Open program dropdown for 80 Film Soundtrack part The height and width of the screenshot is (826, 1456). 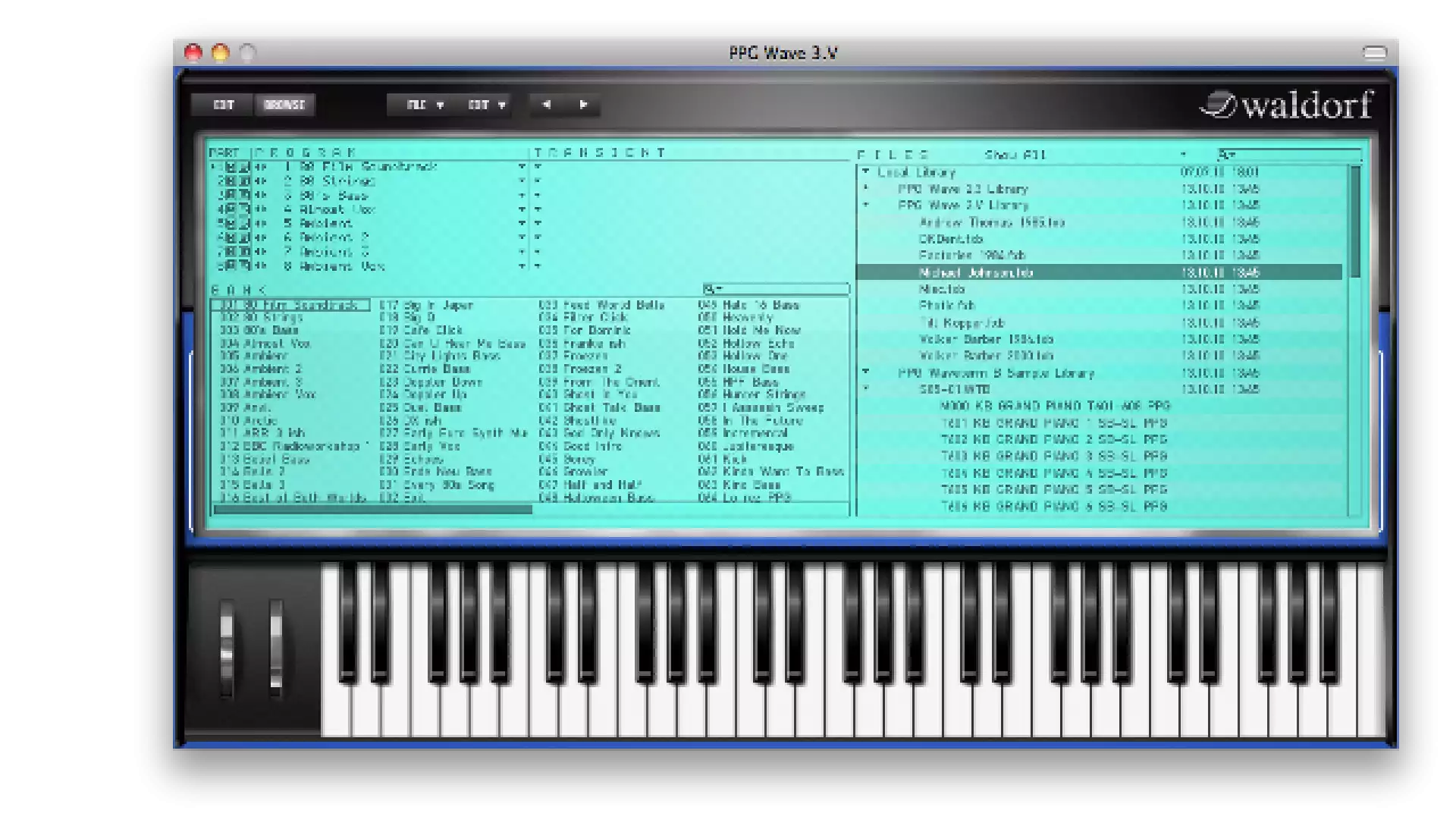[522, 167]
